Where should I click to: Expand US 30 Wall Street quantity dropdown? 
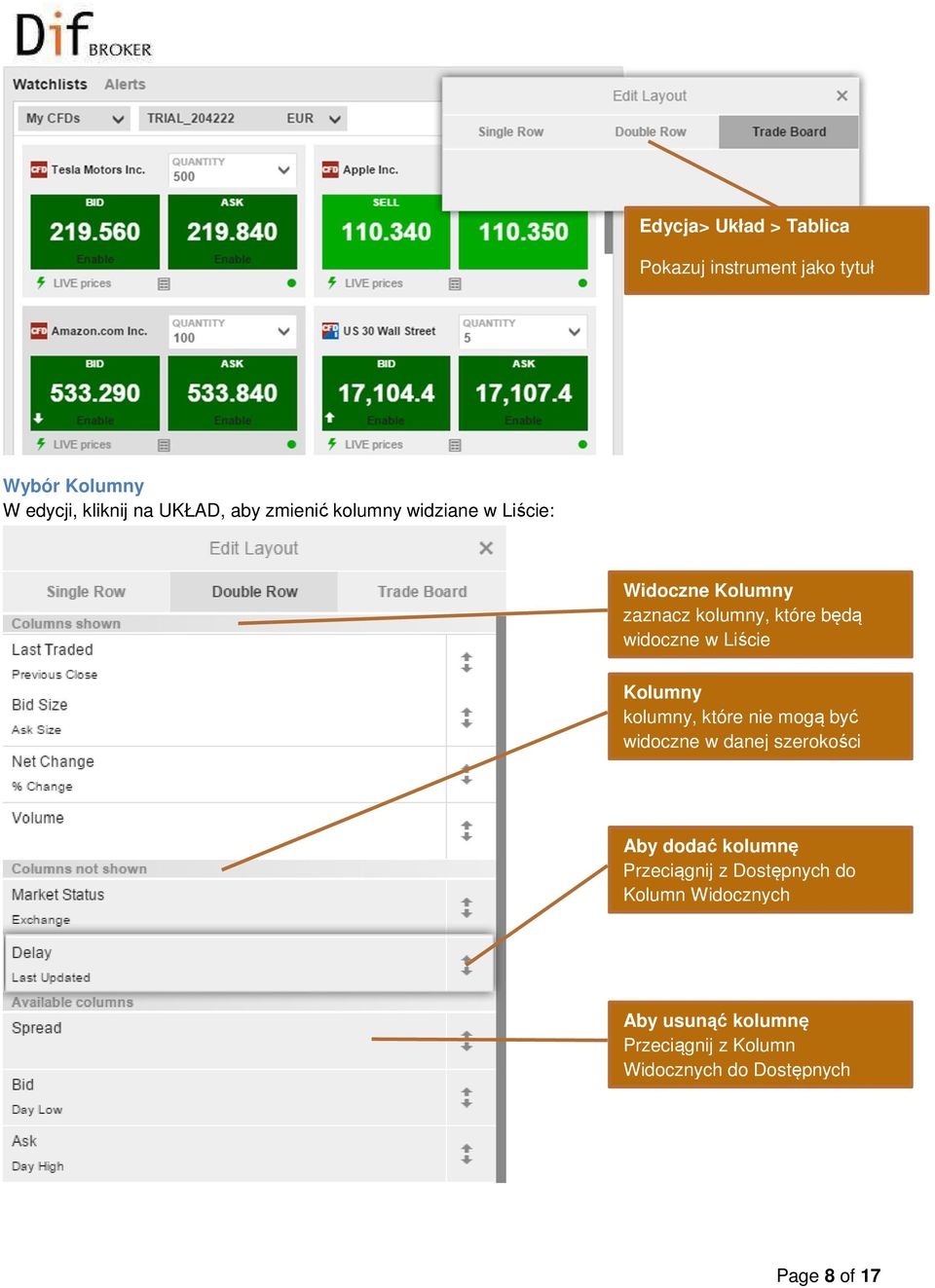click(x=575, y=331)
